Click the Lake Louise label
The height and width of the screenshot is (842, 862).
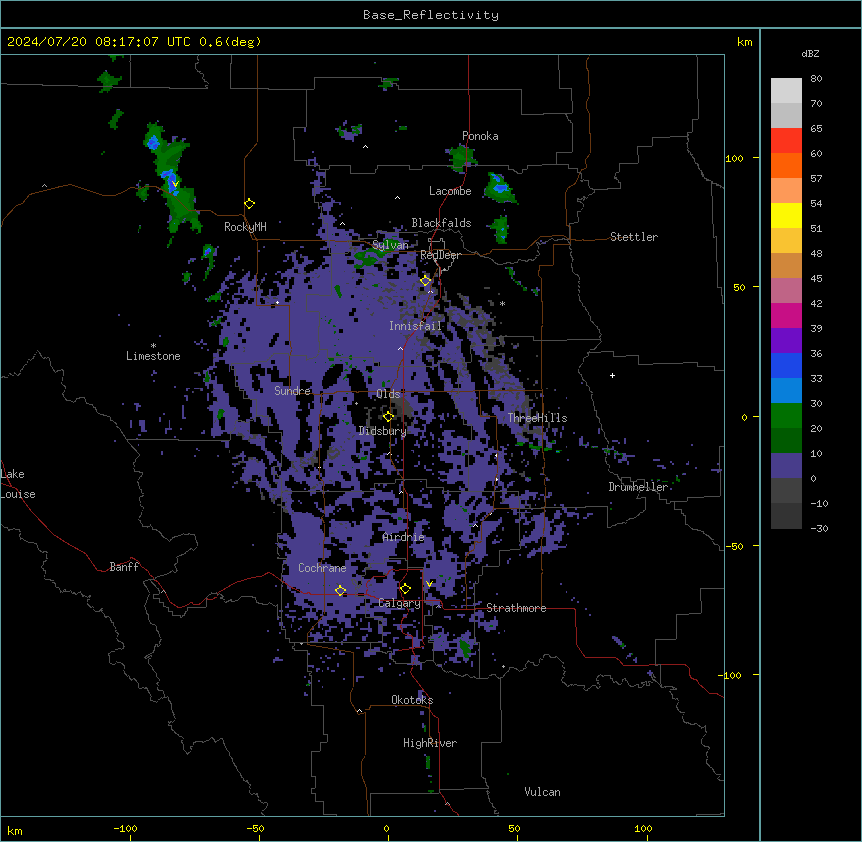coord(18,484)
